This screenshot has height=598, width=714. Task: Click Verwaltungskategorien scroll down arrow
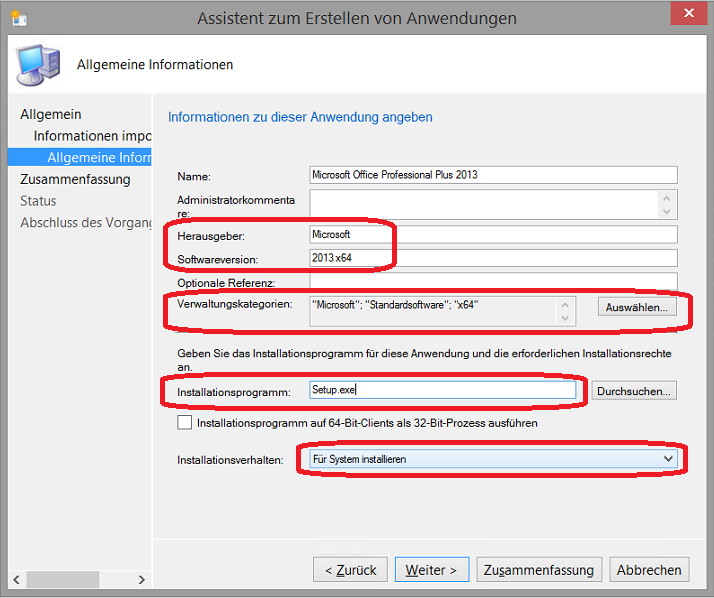tap(565, 318)
